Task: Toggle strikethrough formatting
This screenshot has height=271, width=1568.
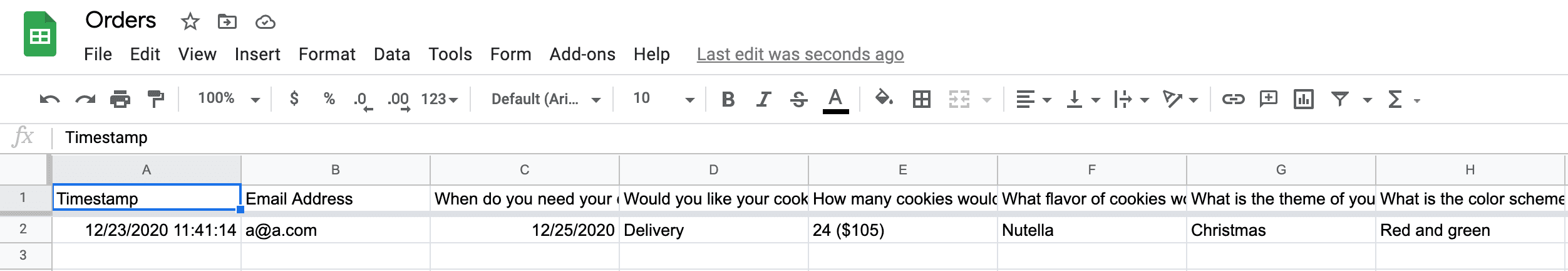Action: coord(798,99)
